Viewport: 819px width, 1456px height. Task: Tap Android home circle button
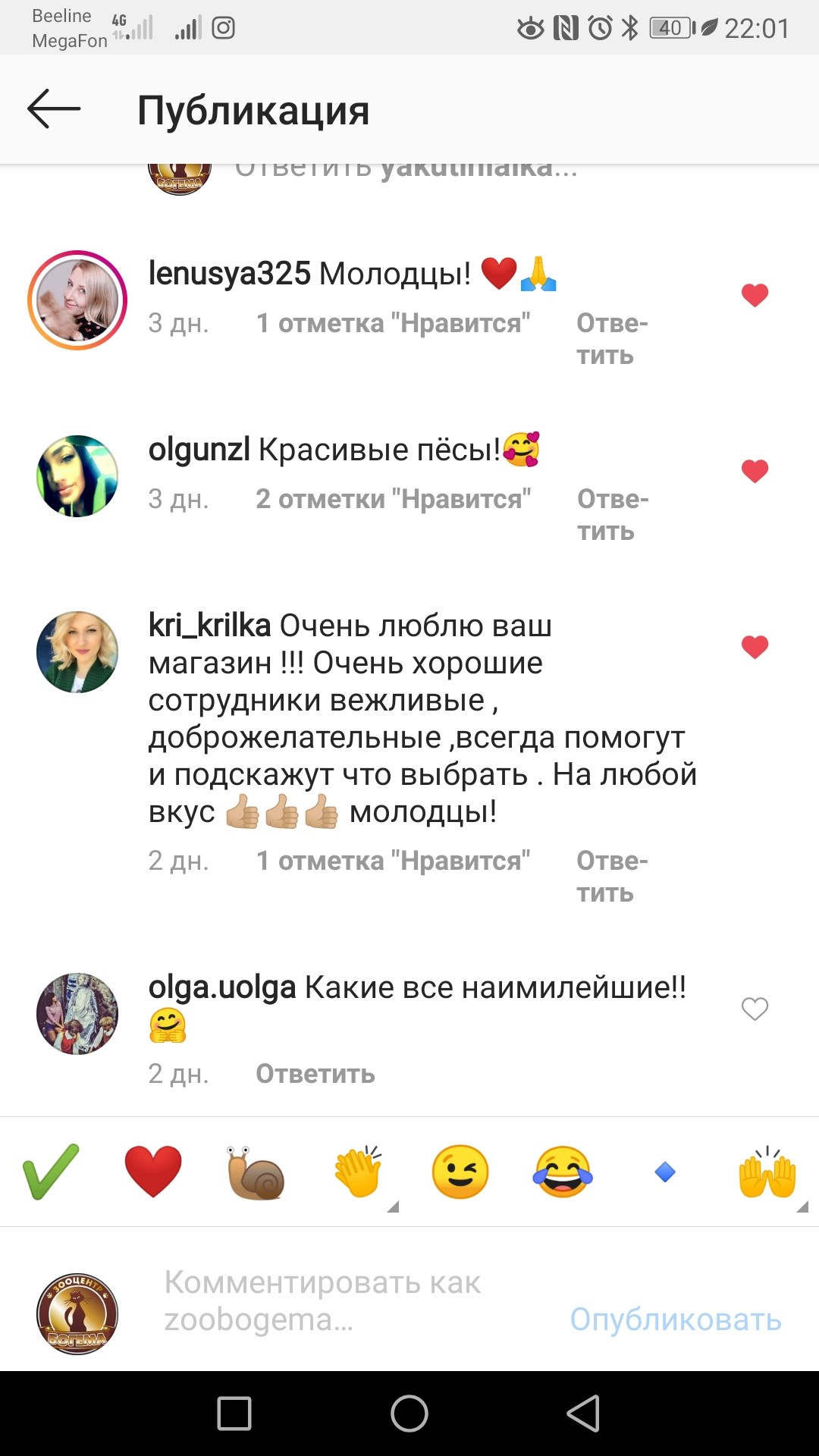tap(409, 1414)
